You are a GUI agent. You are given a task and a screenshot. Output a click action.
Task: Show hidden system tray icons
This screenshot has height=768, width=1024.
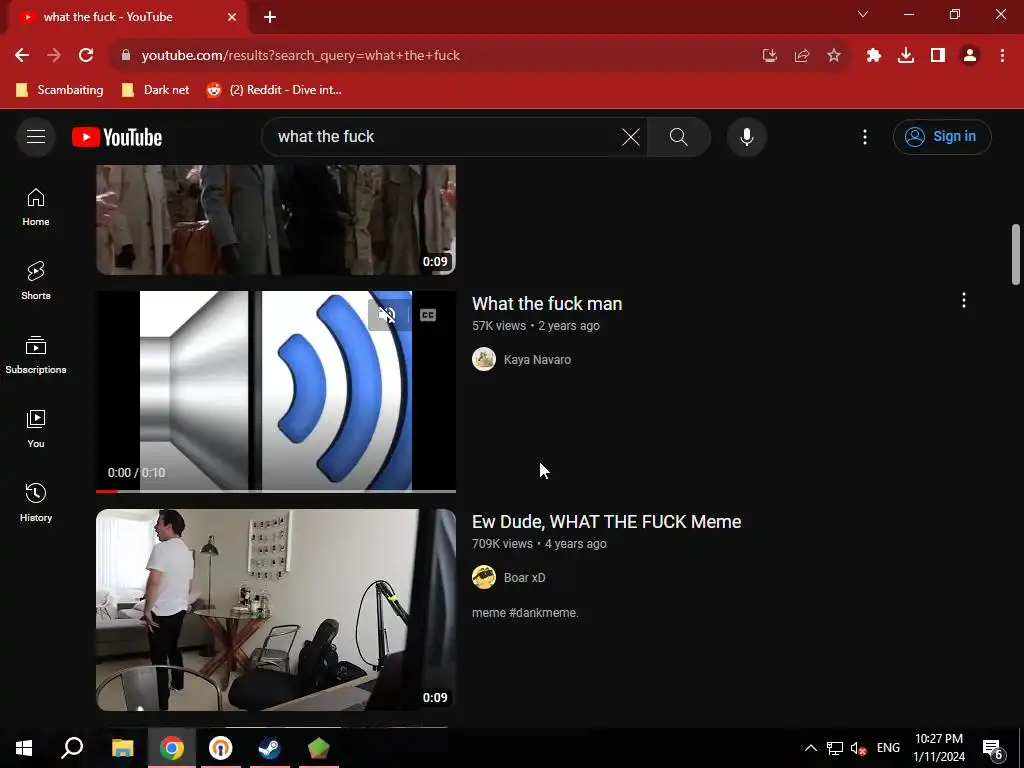pos(810,748)
